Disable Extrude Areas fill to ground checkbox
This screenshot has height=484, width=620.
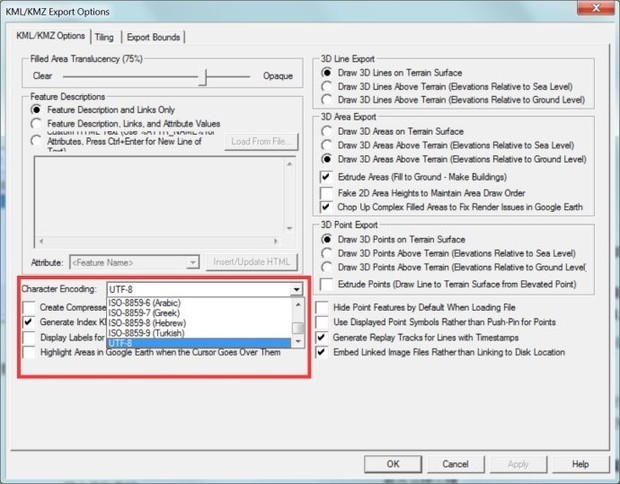(327, 176)
